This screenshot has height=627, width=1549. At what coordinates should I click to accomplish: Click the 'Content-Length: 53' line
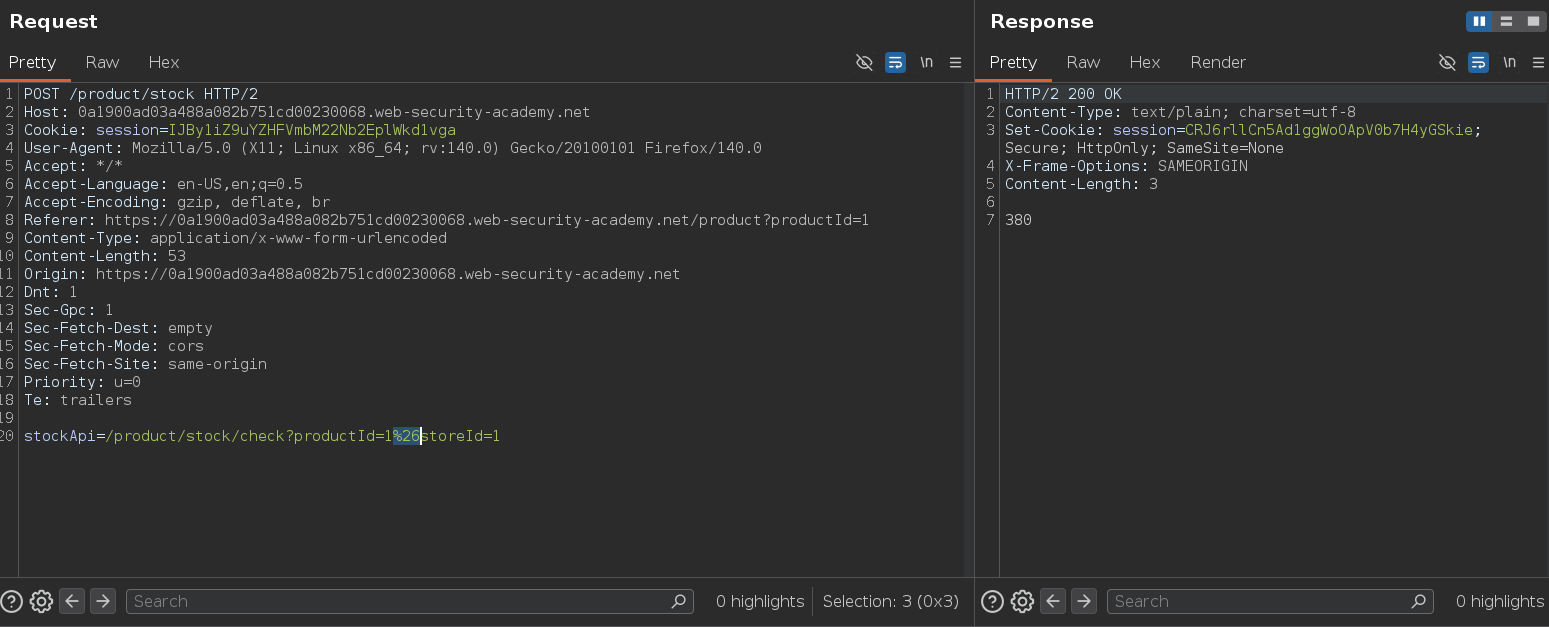point(105,256)
